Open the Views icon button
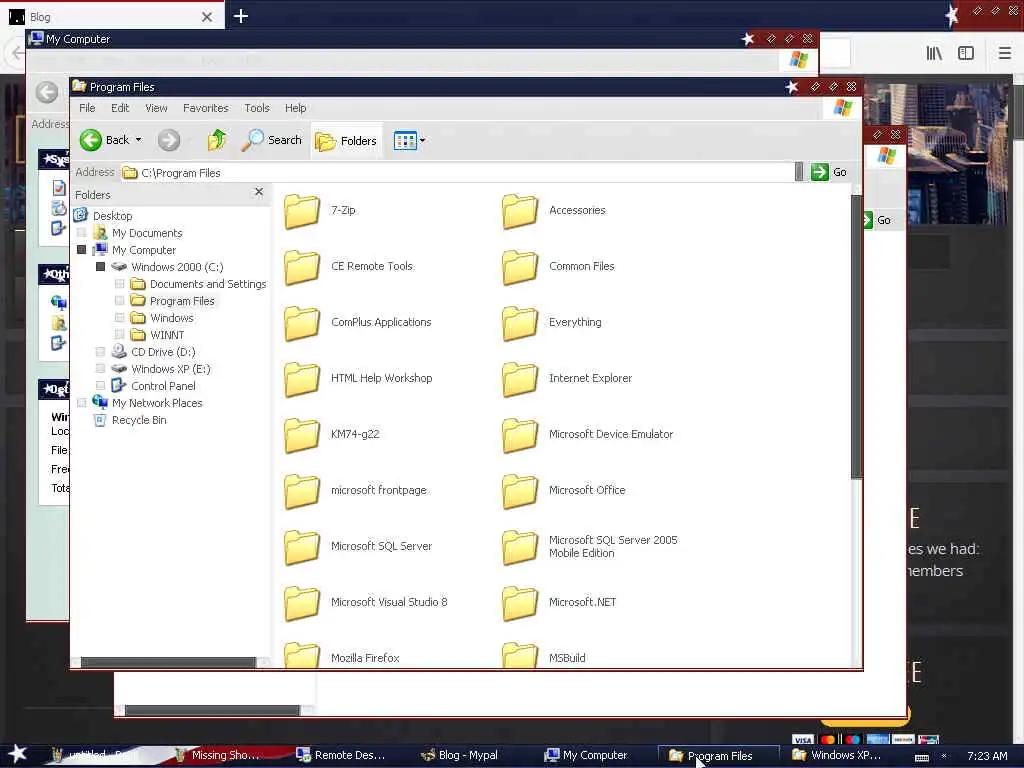The width and height of the screenshot is (1024, 768). (x=405, y=140)
